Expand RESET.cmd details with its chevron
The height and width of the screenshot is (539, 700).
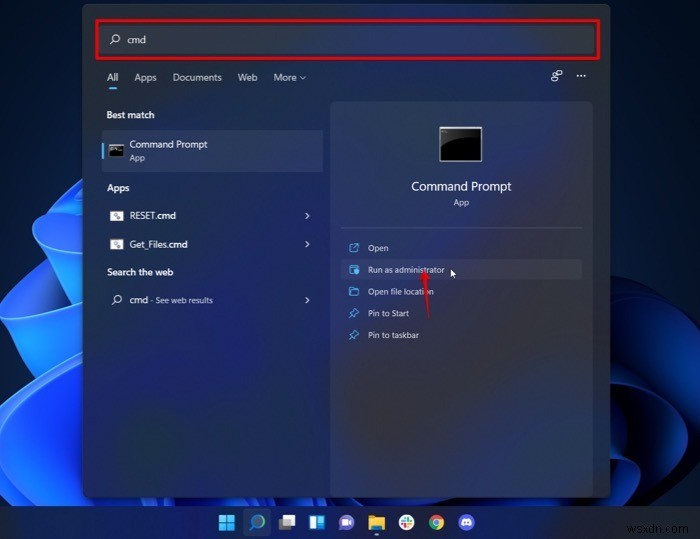[307, 216]
